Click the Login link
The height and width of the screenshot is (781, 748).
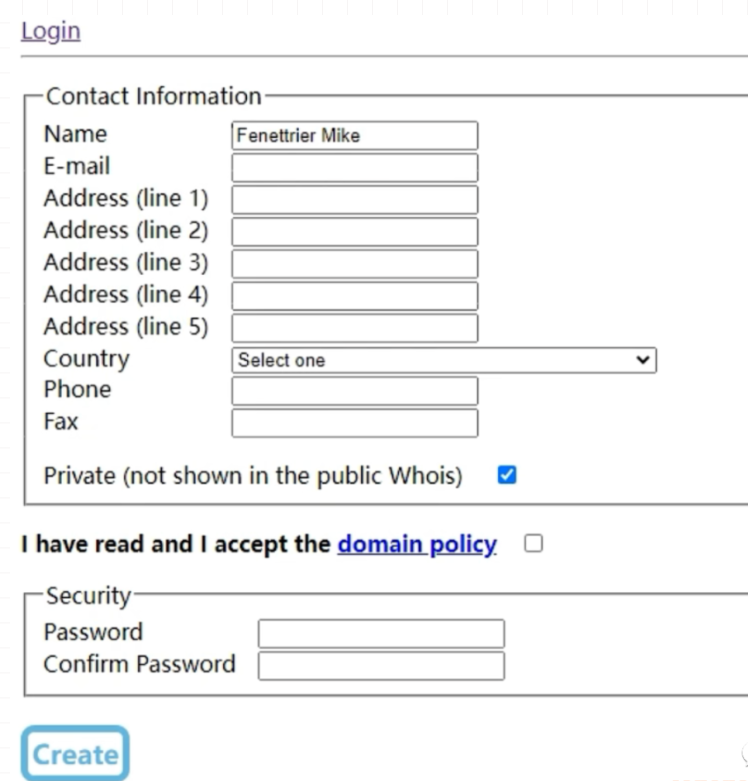pos(50,31)
